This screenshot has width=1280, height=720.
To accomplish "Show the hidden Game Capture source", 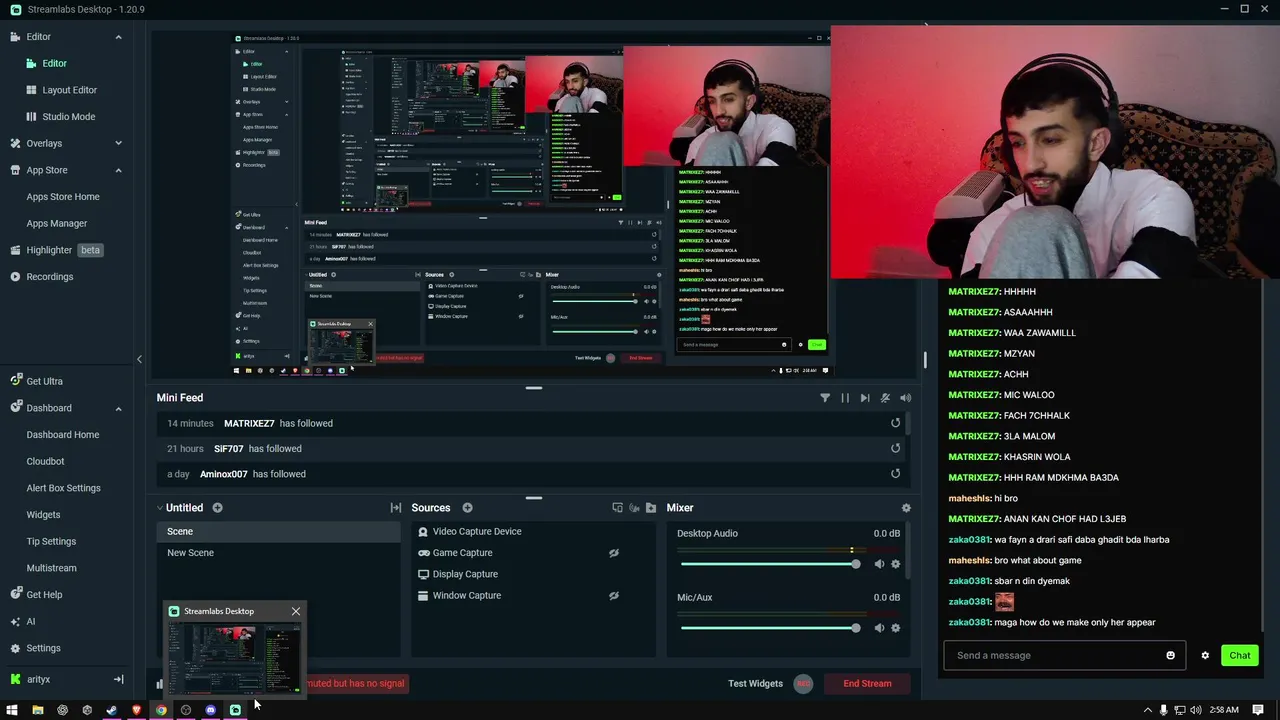I will tap(614, 553).
